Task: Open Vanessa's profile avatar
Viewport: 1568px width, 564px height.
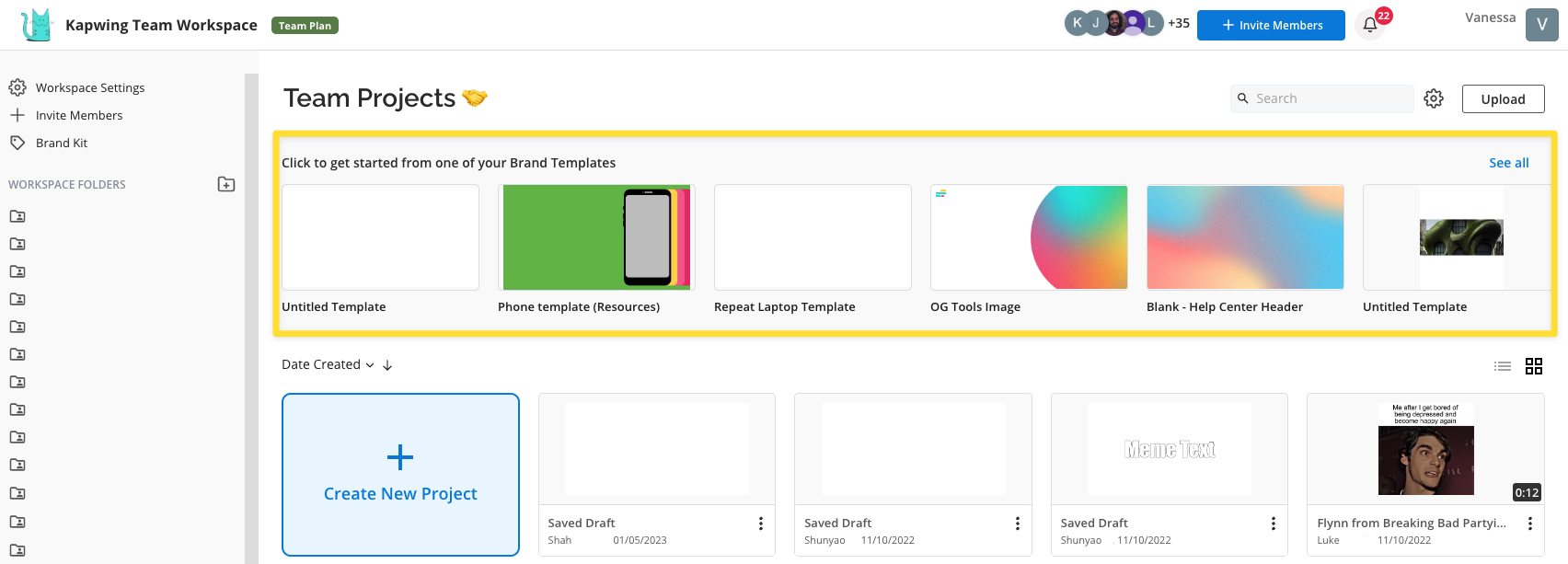Action: point(1541,25)
